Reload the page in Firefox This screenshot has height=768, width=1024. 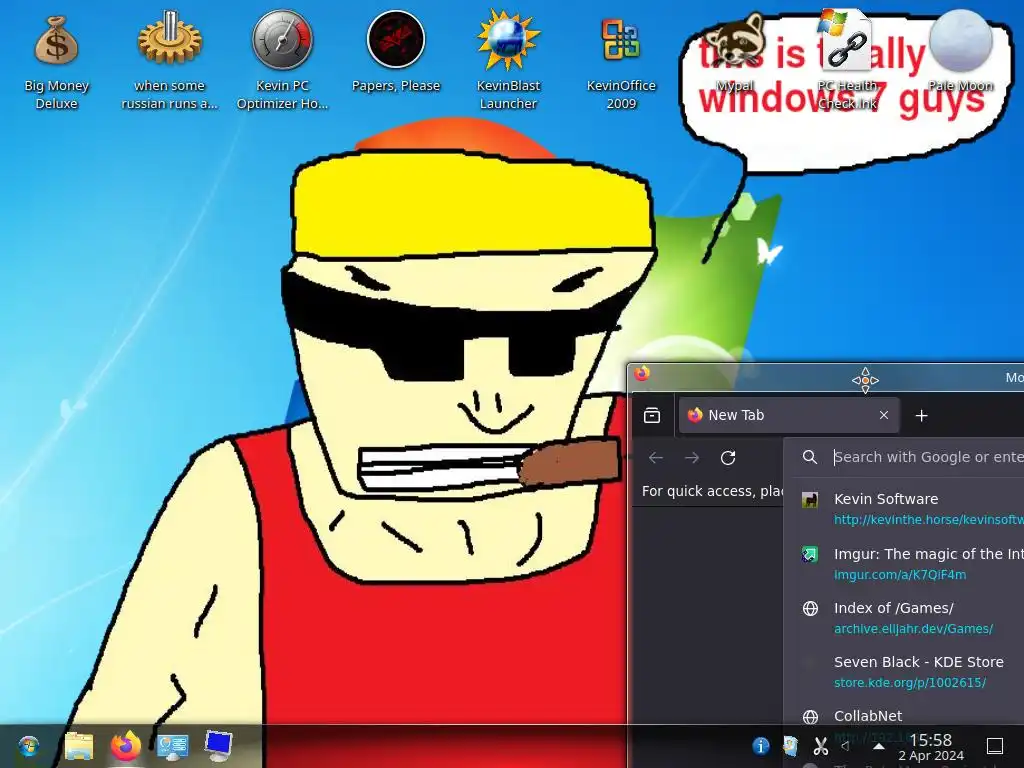pos(728,458)
